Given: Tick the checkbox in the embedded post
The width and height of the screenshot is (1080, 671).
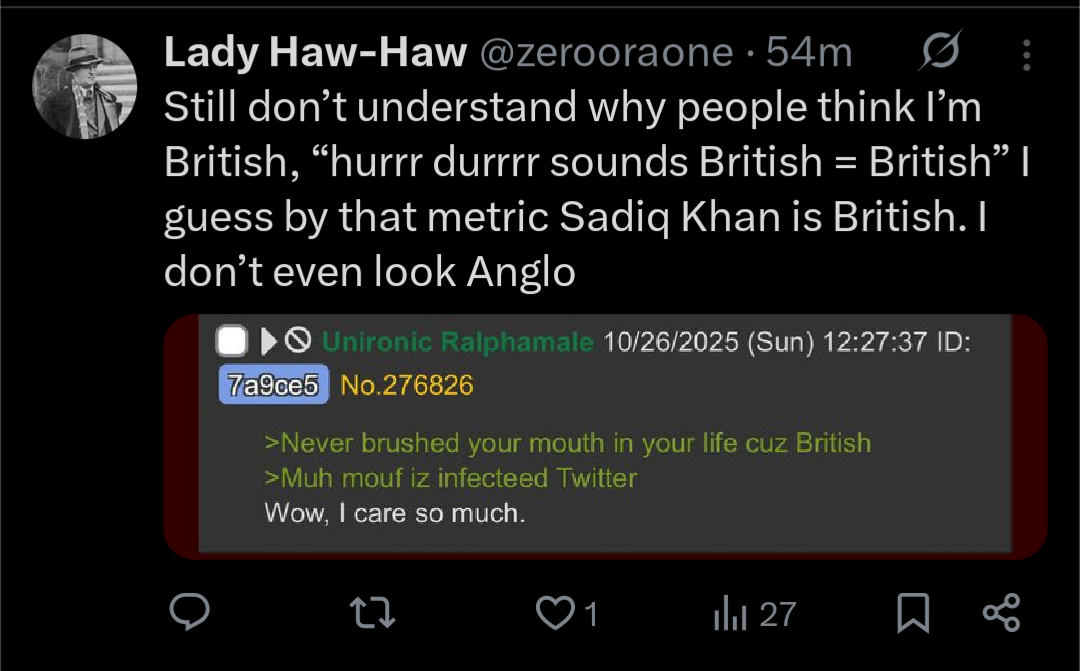Looking at the screenshot, I should pyautogui.click(x=231, y=343).
